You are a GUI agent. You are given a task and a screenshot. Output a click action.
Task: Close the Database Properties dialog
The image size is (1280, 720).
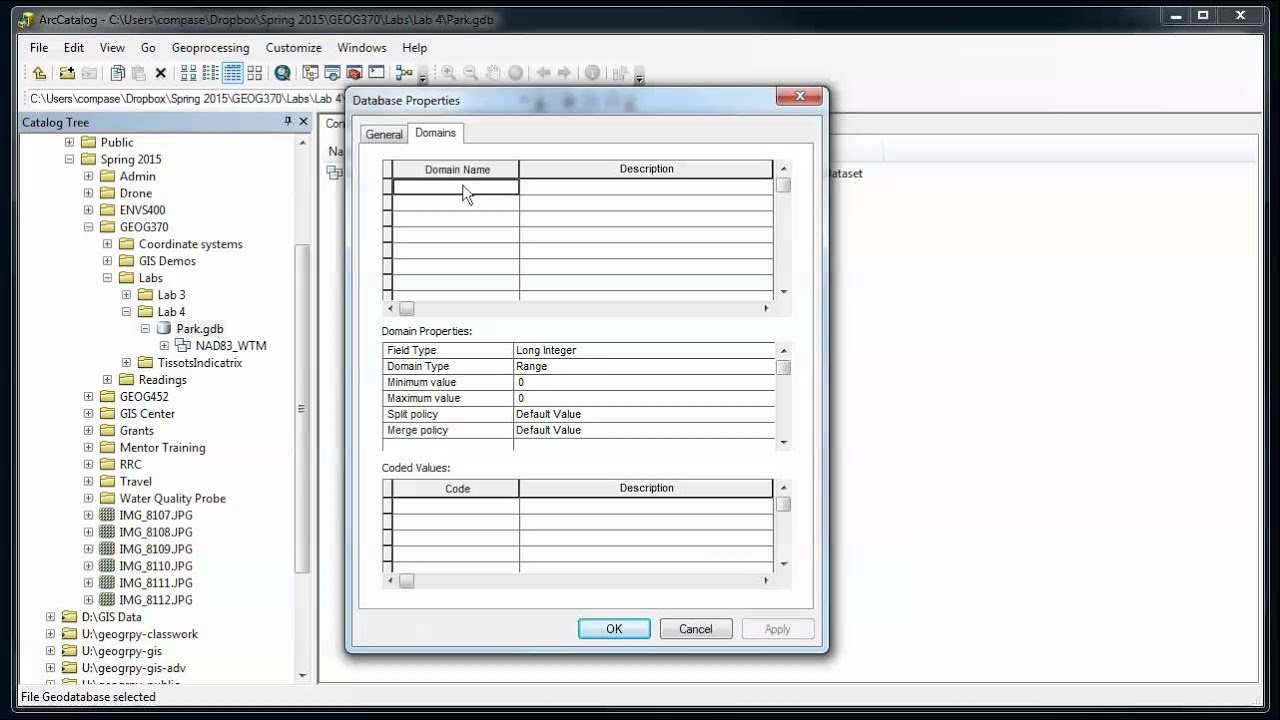(x=801, y=96)
